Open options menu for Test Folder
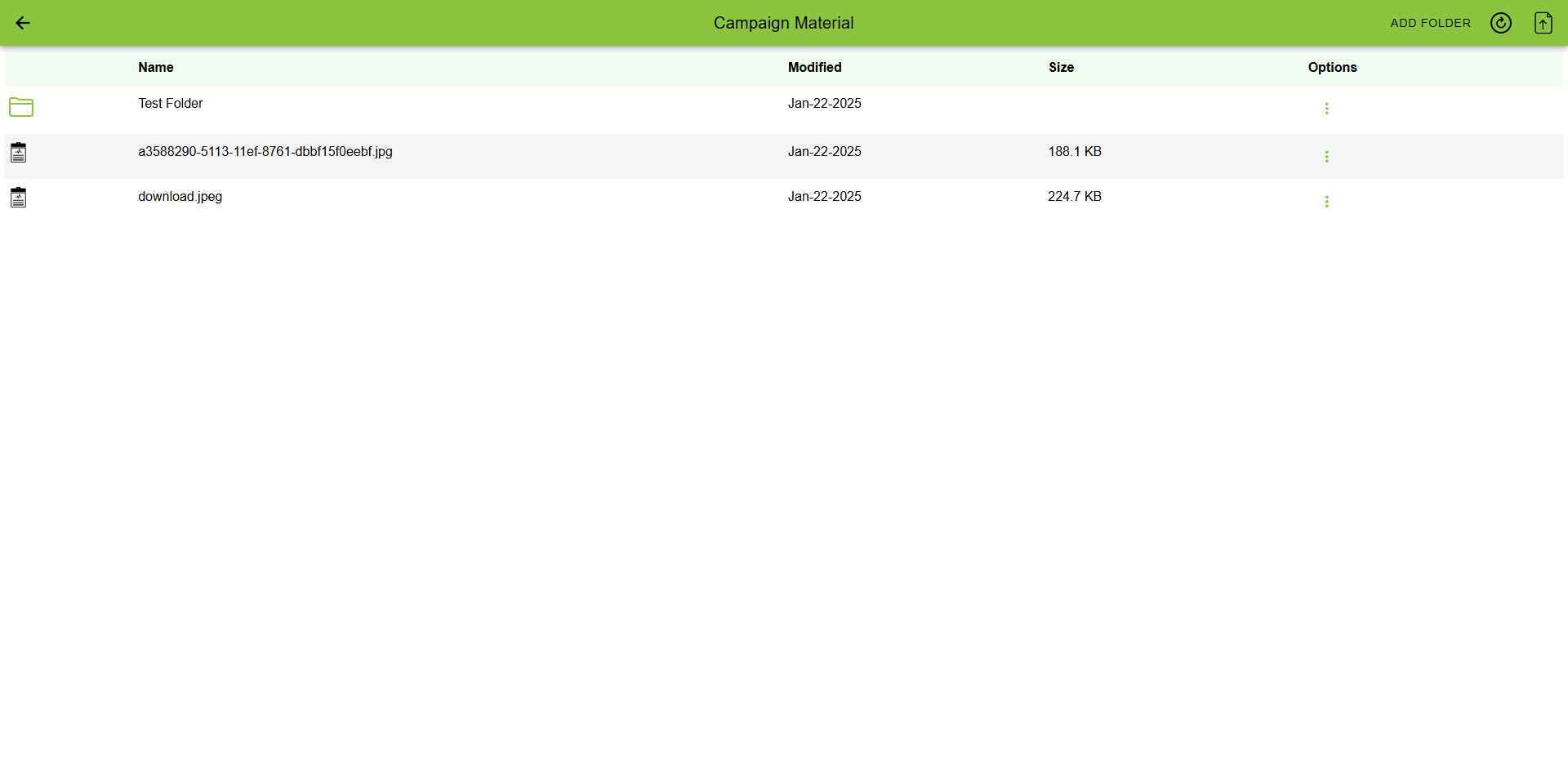Image resolution: width=1568 pixels, height=772 pixels. coord(1326,109)
